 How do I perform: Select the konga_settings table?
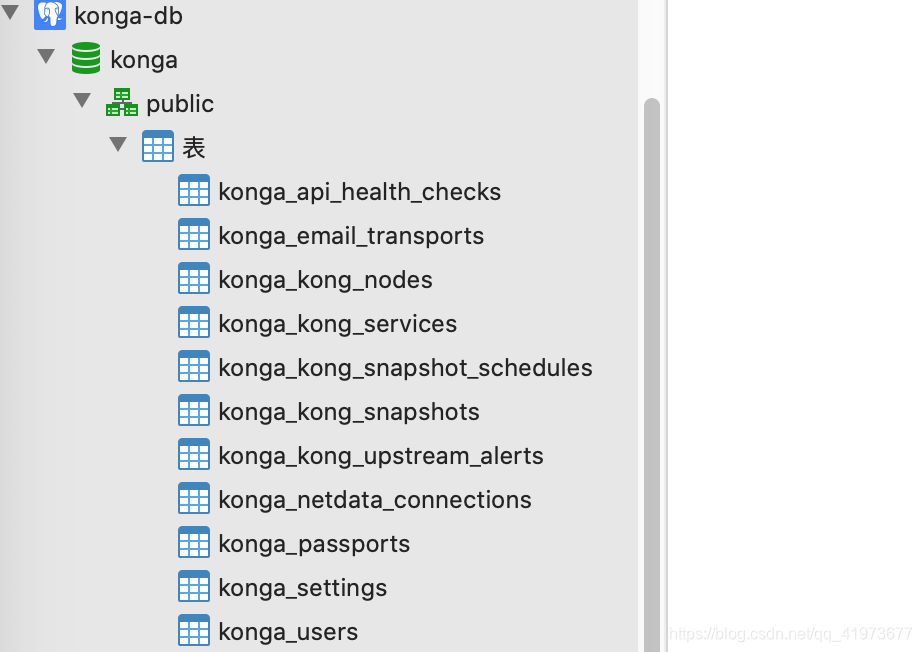click(302, 588)
